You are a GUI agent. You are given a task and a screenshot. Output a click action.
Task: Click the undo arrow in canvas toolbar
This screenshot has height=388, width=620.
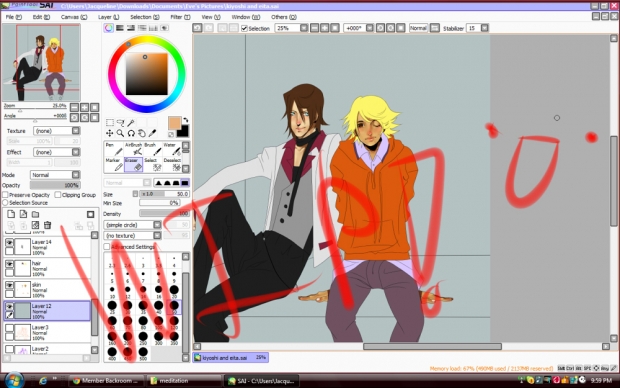(x=197, y=28)
